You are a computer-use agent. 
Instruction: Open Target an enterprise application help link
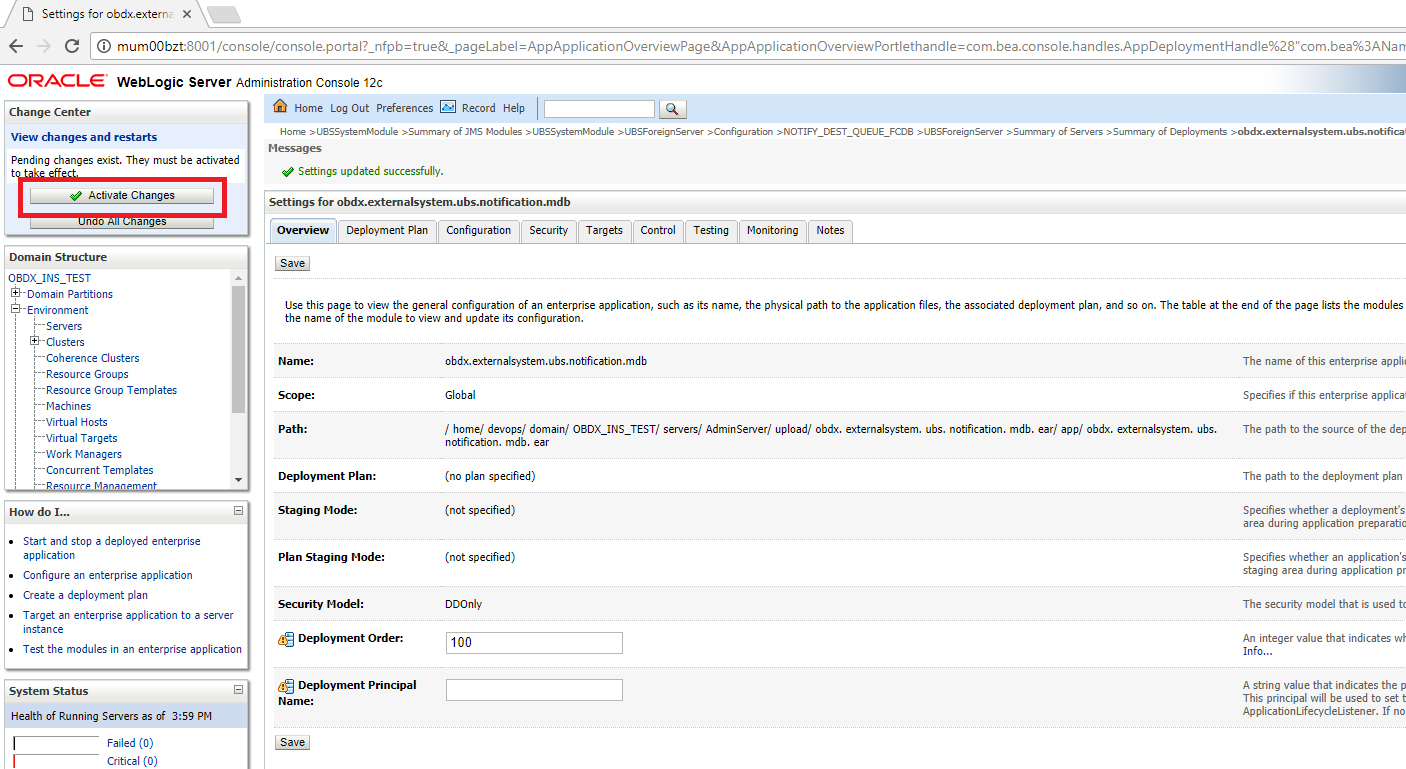pos(128,622)
